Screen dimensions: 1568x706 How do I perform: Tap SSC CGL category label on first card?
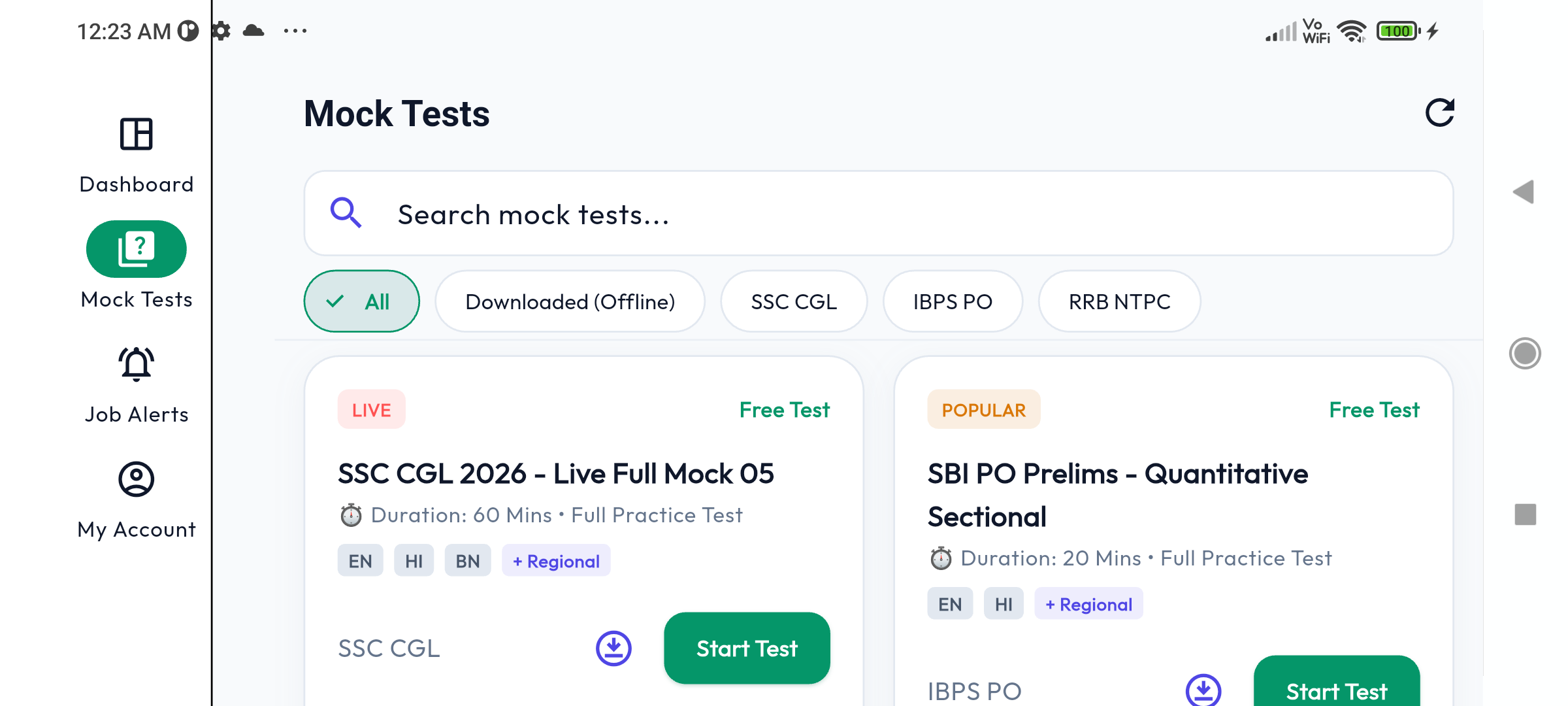[x=389, y=648]
